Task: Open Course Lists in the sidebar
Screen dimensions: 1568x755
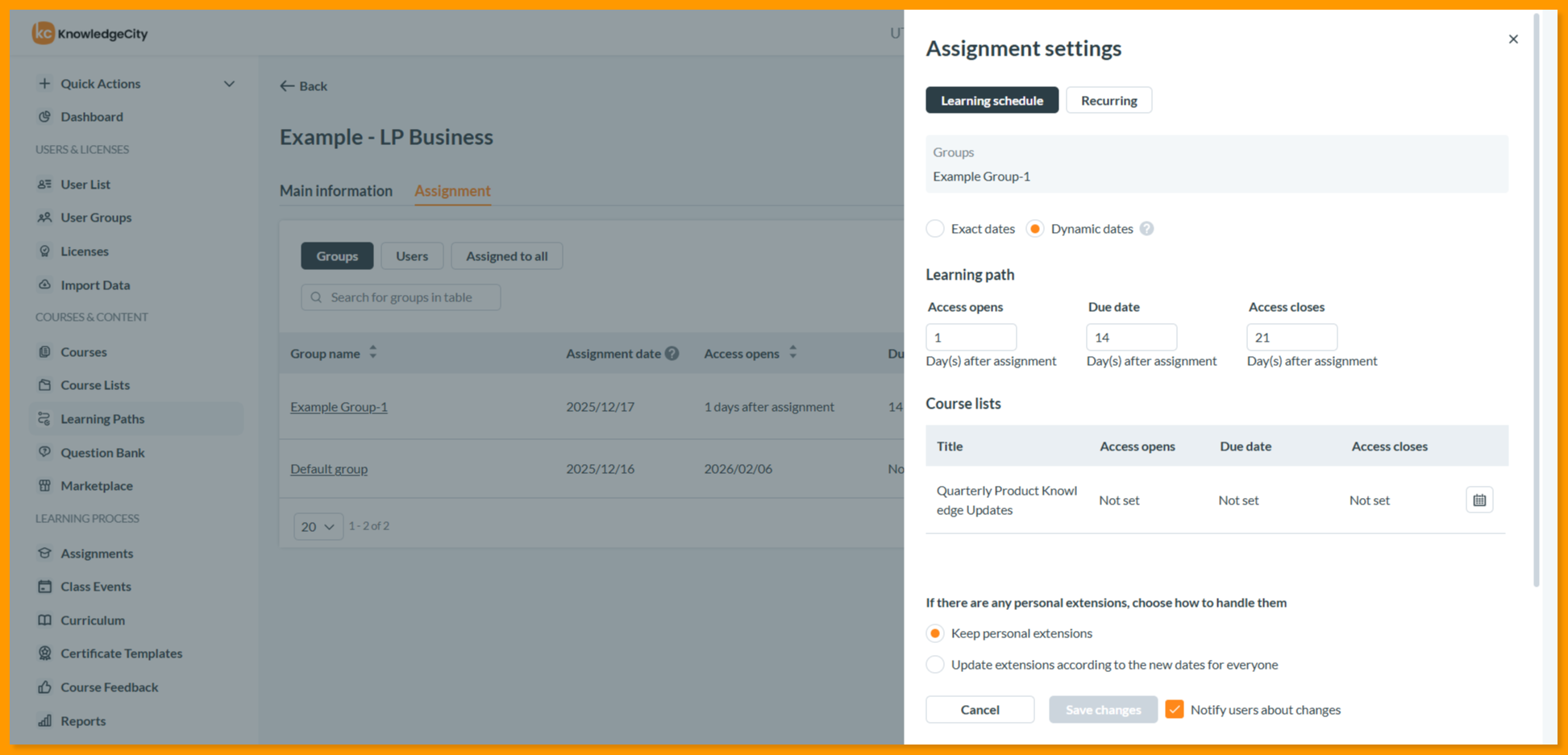Action: (94, 385)
